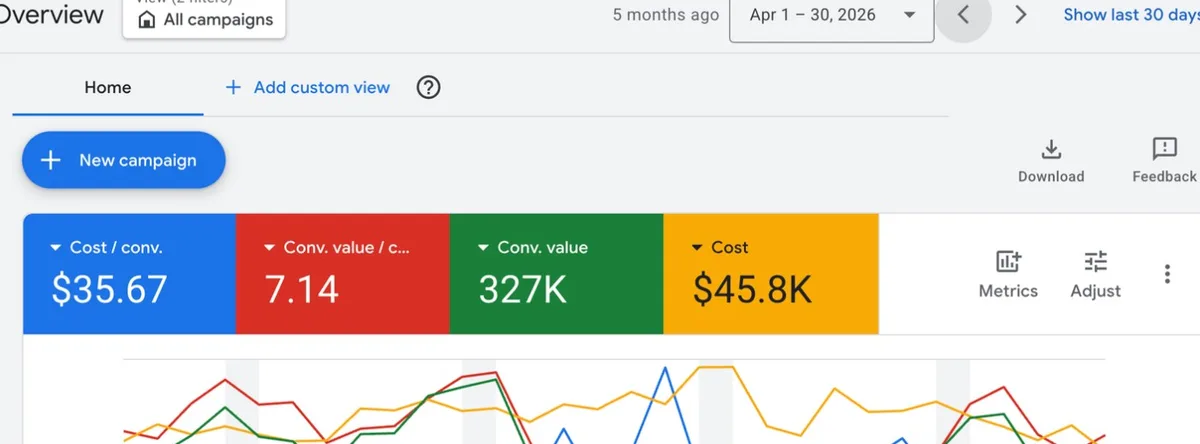
Task: Open the Apr 1 – 30, 2026 date range dropdown
Action: pyautogui.click(x=832, y=15)
